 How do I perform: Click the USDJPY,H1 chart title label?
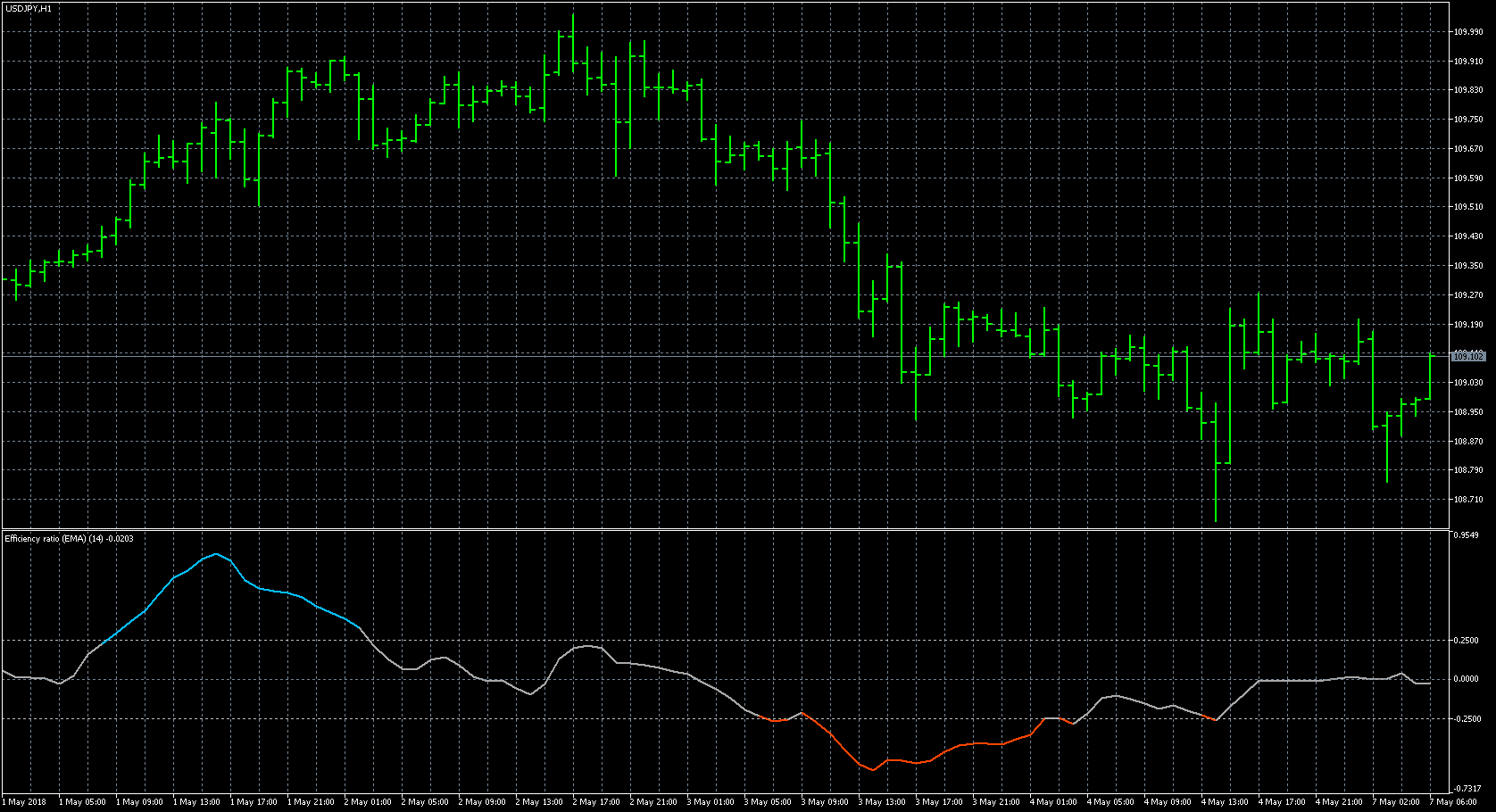click(29, 8)
